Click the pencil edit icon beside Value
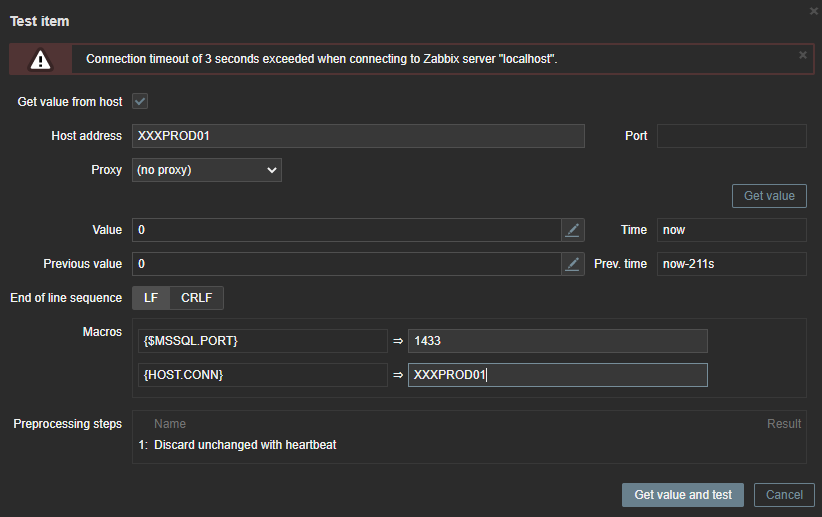822x517 pixels. 572,230
